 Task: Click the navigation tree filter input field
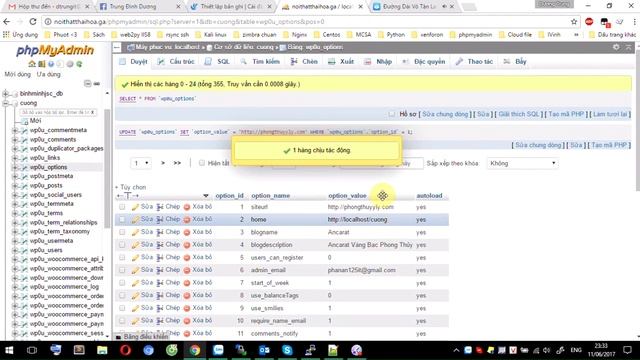55,112
